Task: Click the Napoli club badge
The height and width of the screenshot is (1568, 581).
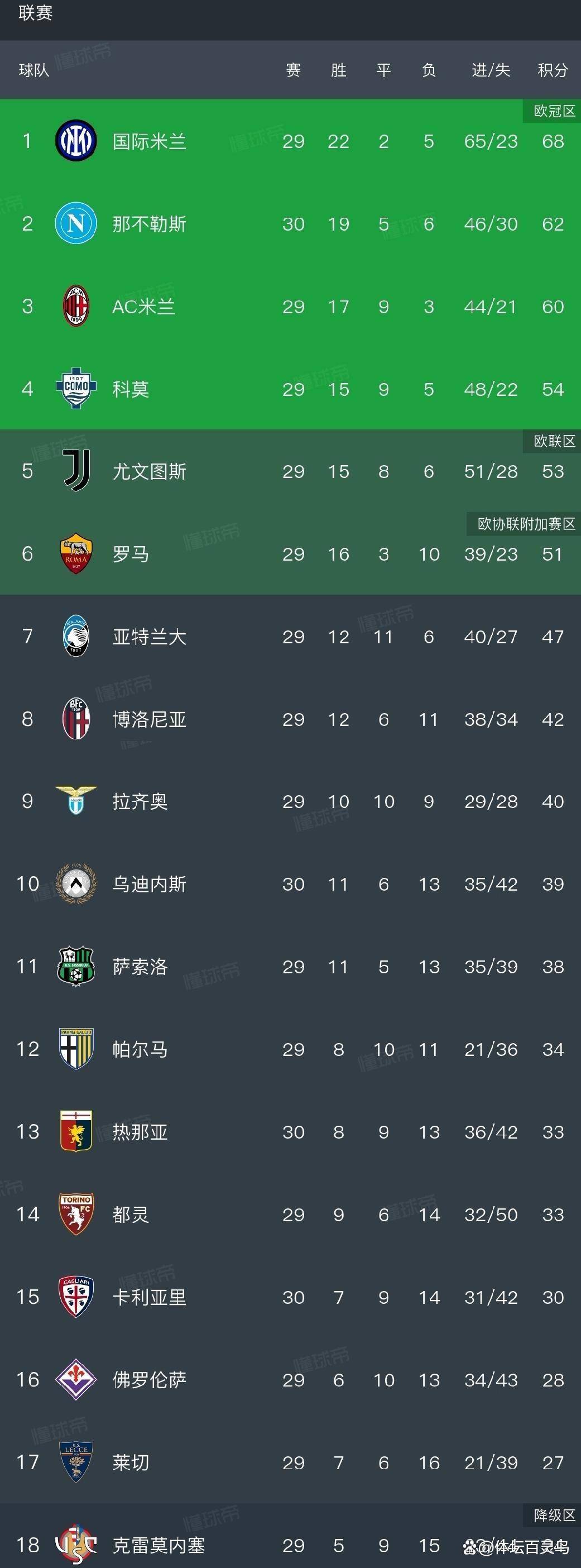Action: [75, 224]
